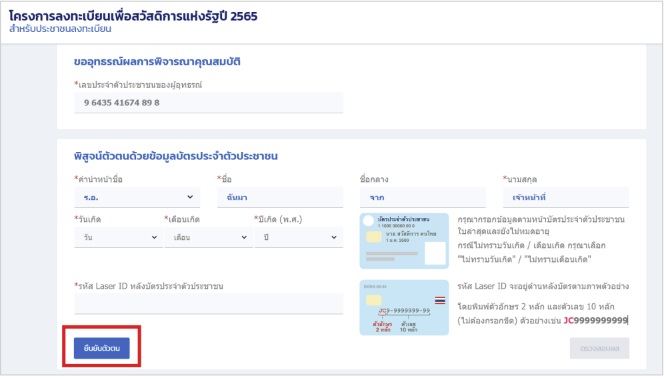Image resolution: width=669 pixels, height=379 pixels.
Task: Click the chevron arrow of birth month dropdown
Action: click(244, 237)
